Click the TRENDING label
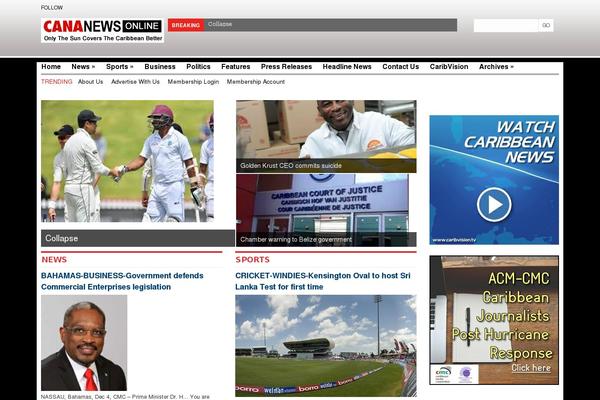Viewport: 600px width, 400px height. coord(56,82)
